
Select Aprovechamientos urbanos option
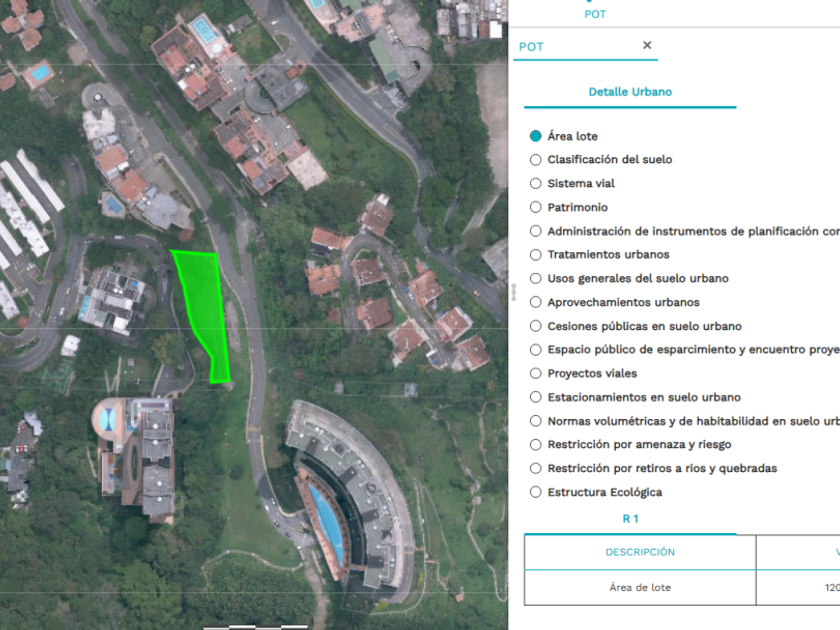point(536,303)
